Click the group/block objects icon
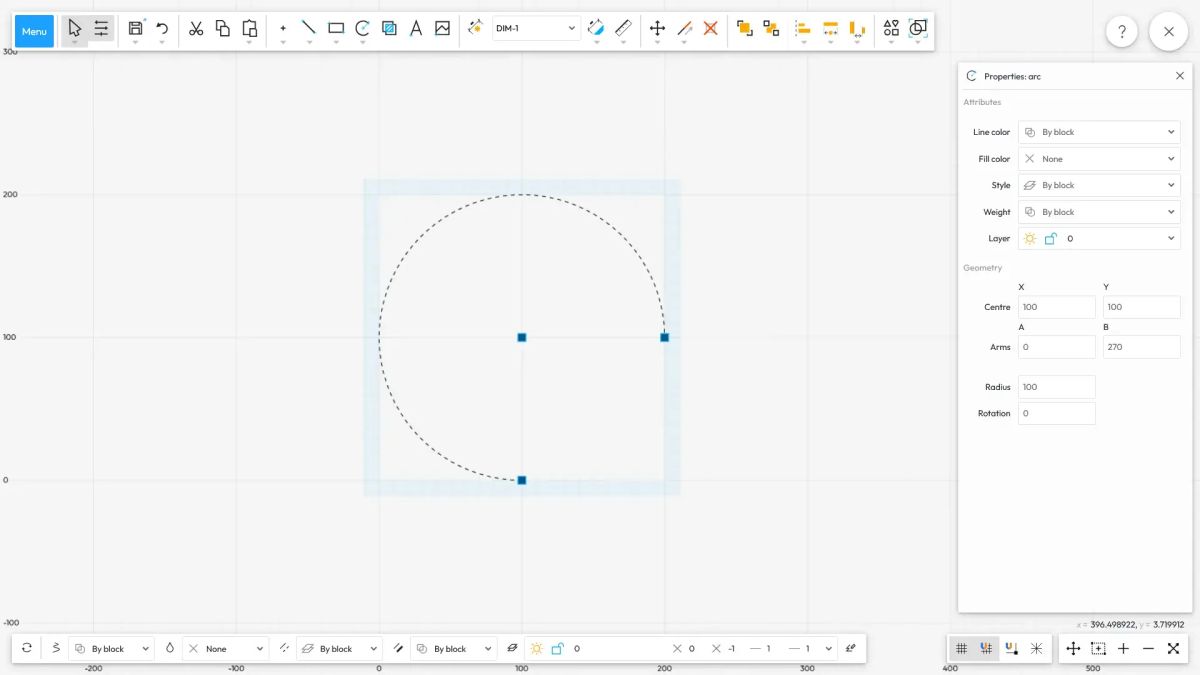Viewport: 1200px width, 675px height. click(x=918, y=28)
